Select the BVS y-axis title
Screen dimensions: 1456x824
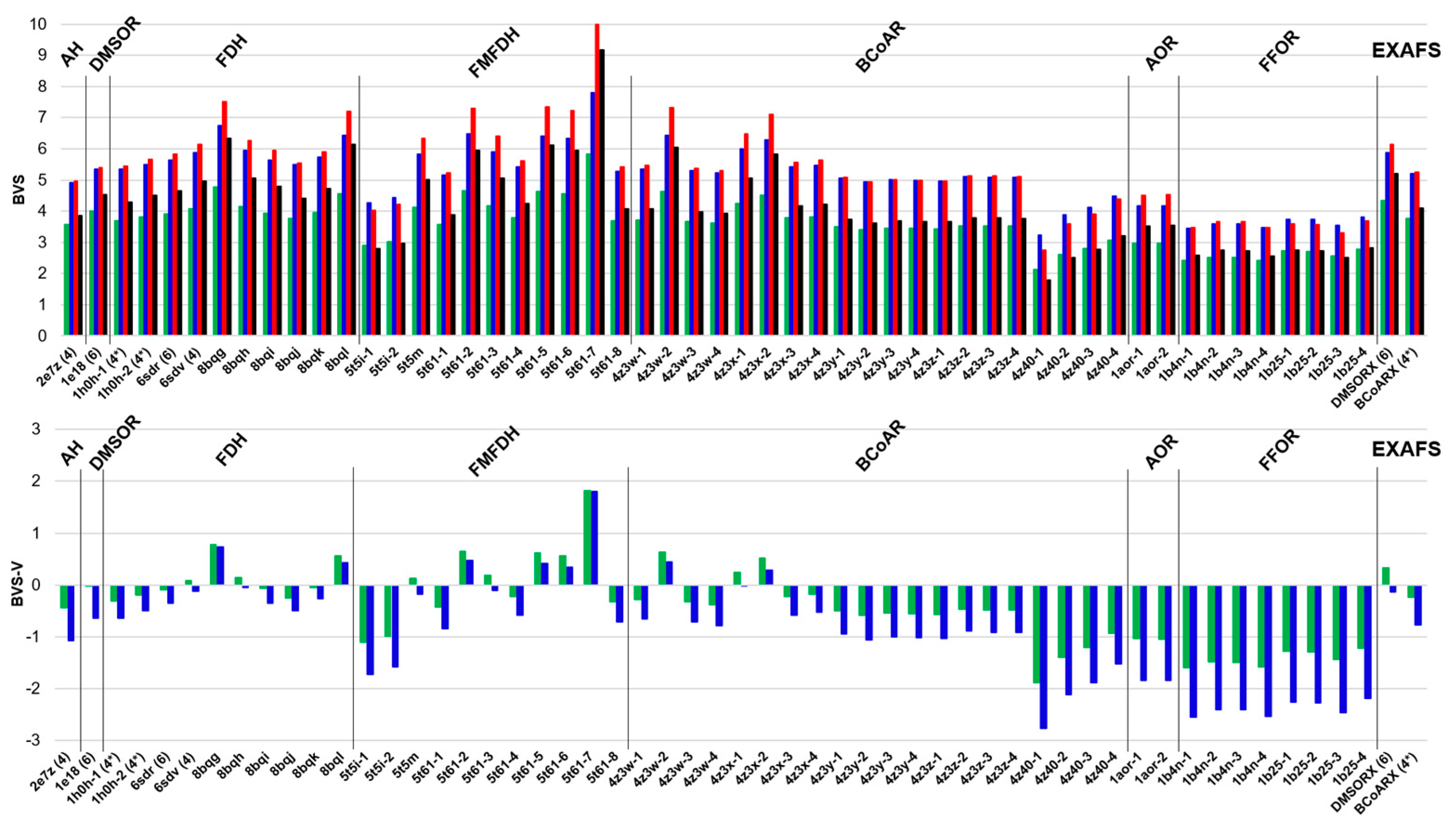coord(18,190)
